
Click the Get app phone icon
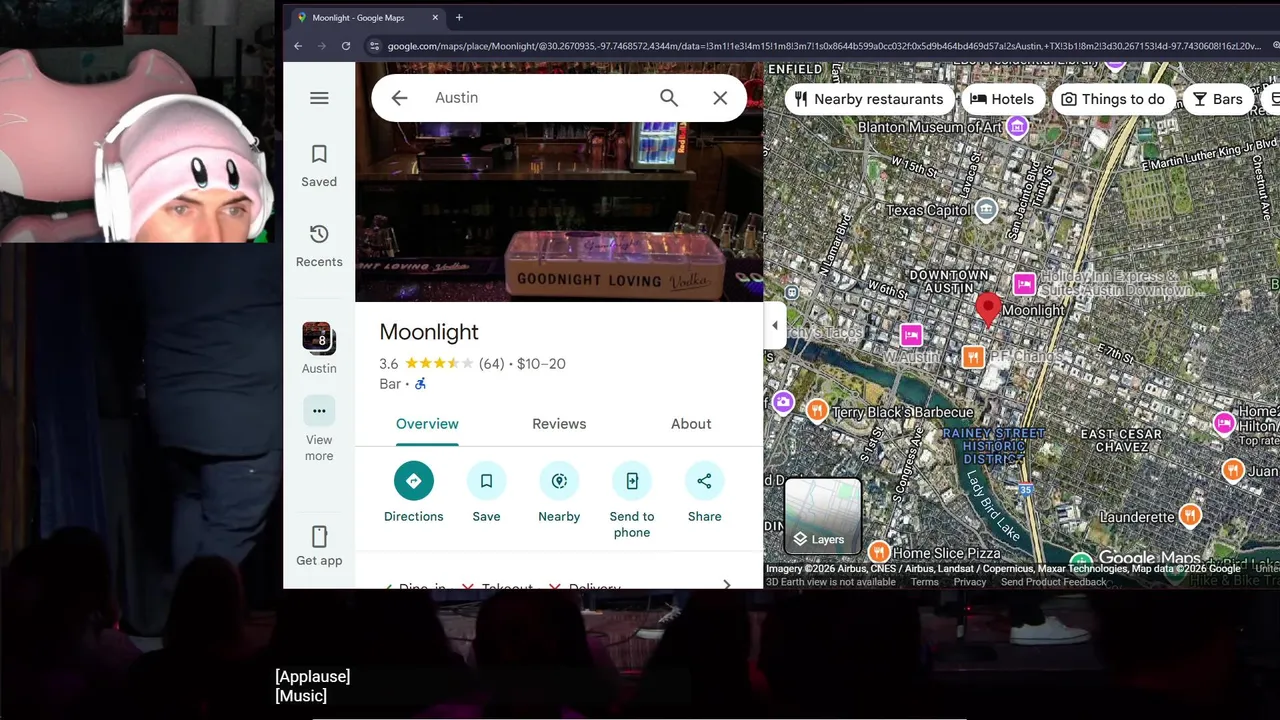tap(319, 537)
